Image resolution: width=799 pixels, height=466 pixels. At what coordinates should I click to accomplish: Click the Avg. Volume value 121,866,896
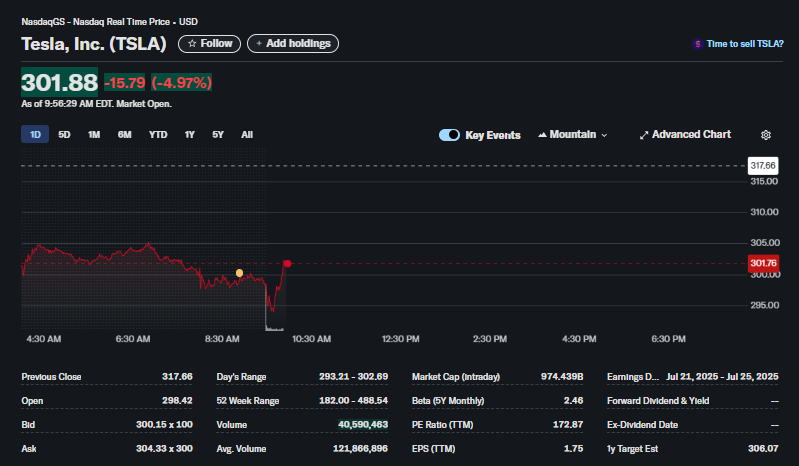[x=360, y=449]
